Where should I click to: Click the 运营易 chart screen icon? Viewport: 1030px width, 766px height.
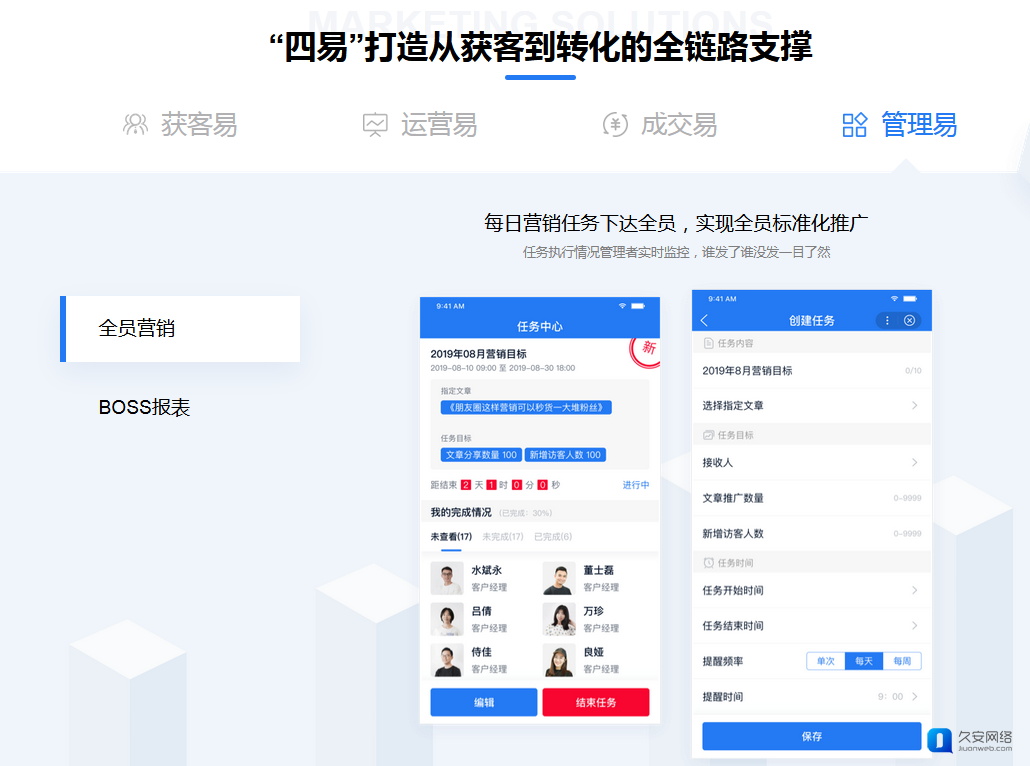(x=375, y=125)
